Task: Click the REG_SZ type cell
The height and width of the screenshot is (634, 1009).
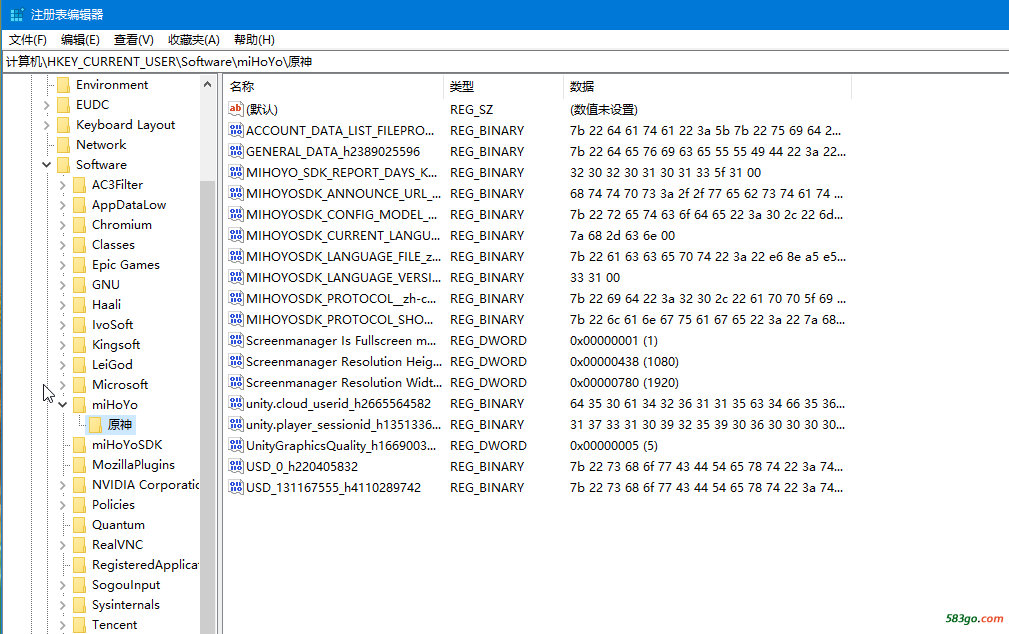Action: click(471, 109)
